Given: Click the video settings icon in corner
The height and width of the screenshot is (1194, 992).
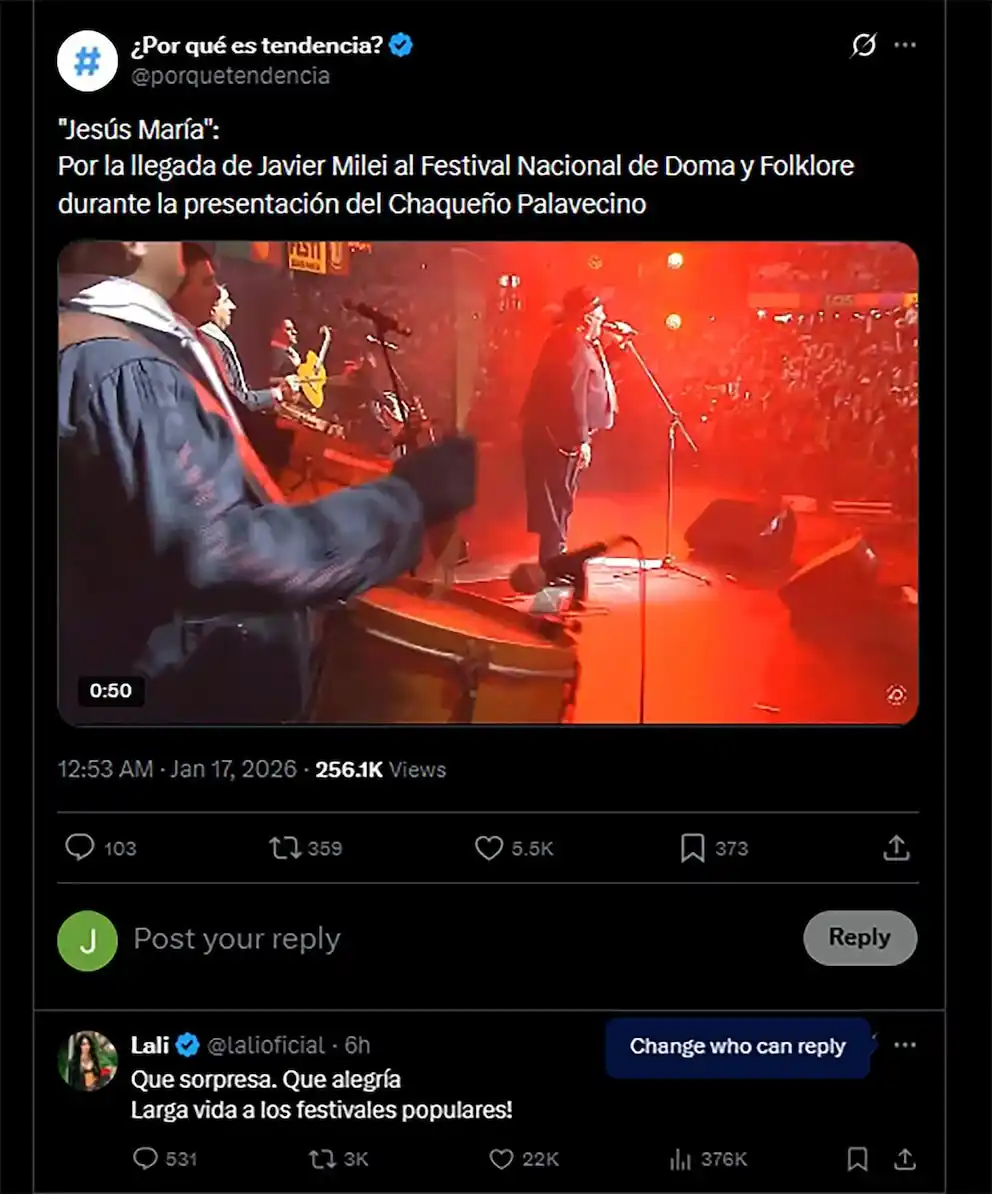Looking at the screenshot, I should tap(897, 694).
